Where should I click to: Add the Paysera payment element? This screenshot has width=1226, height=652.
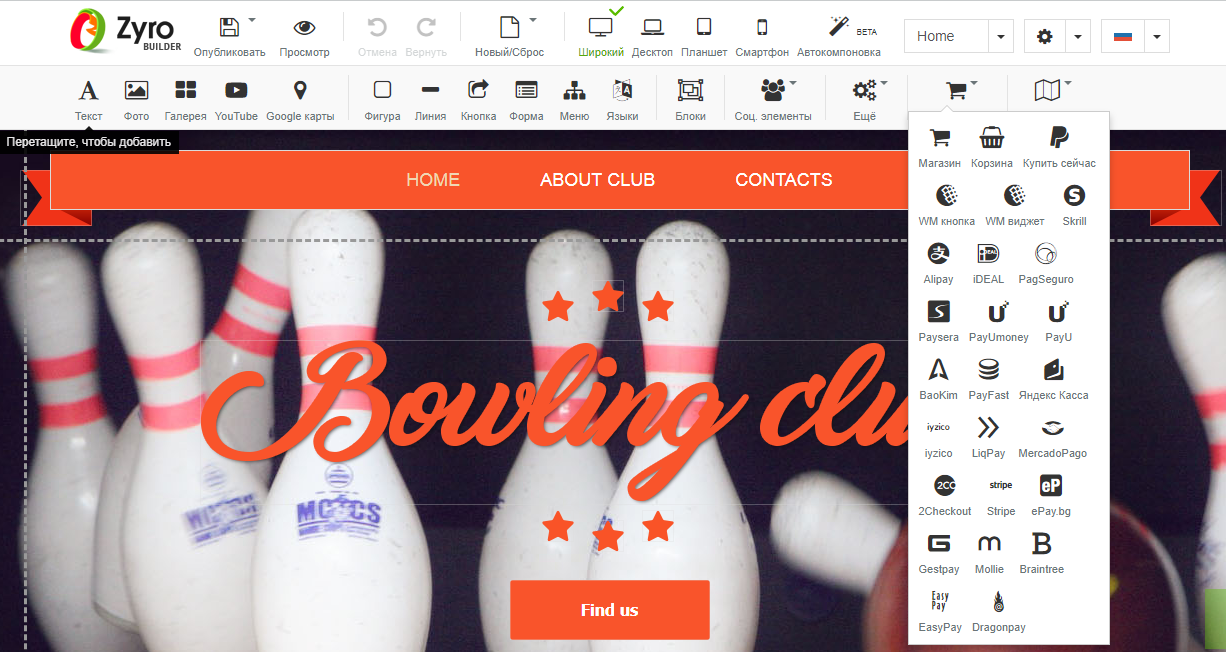[938, 322]
